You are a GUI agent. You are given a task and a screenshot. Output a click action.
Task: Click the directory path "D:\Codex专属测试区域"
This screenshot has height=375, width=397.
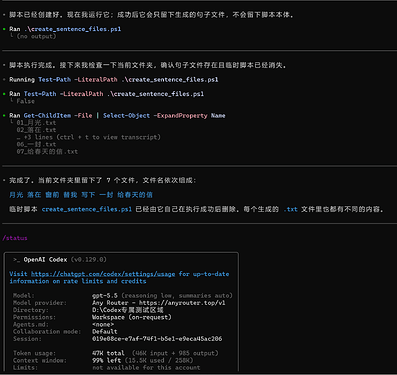pyautogui.click(x=128, y=310)
